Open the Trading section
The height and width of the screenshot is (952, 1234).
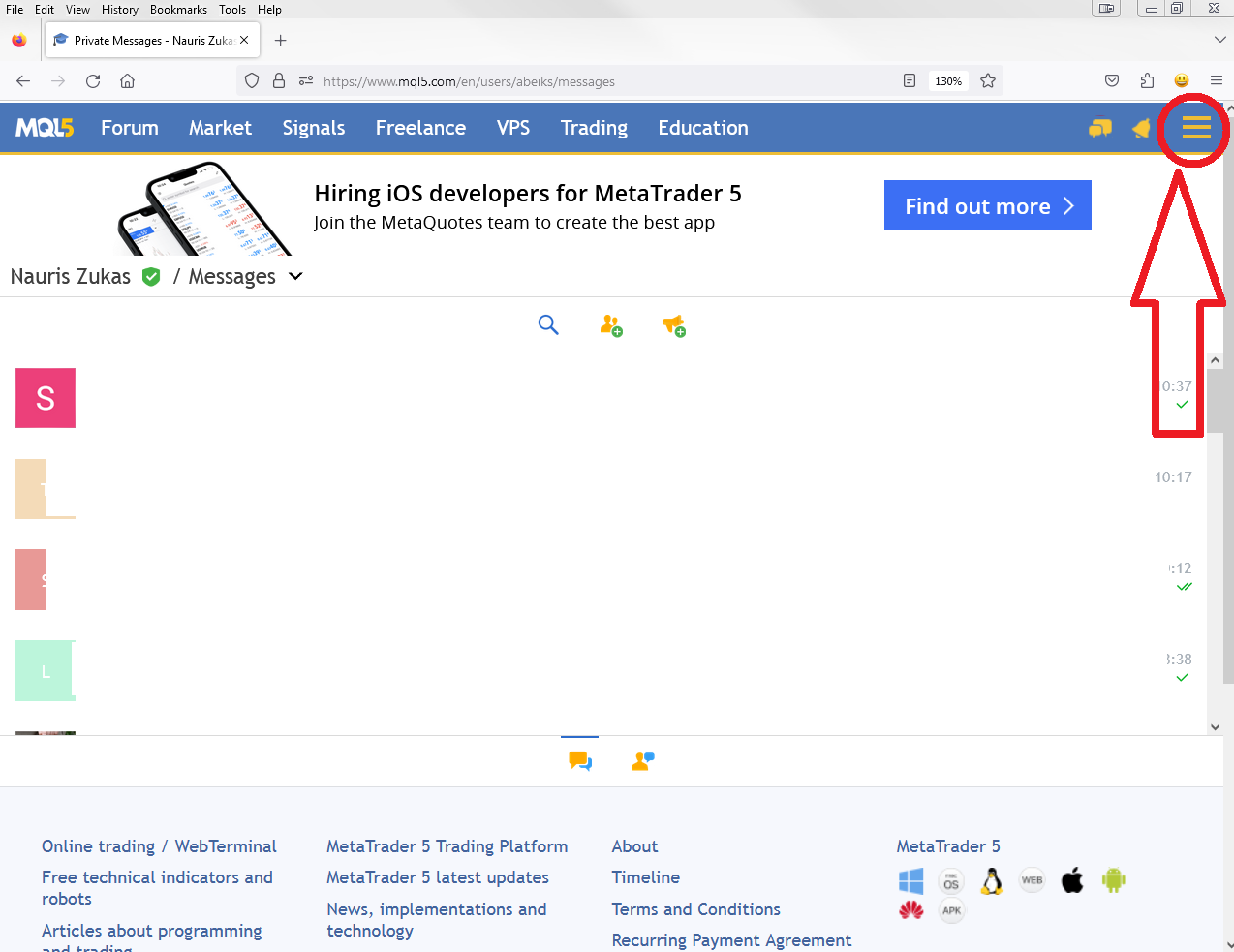[594, 128]
